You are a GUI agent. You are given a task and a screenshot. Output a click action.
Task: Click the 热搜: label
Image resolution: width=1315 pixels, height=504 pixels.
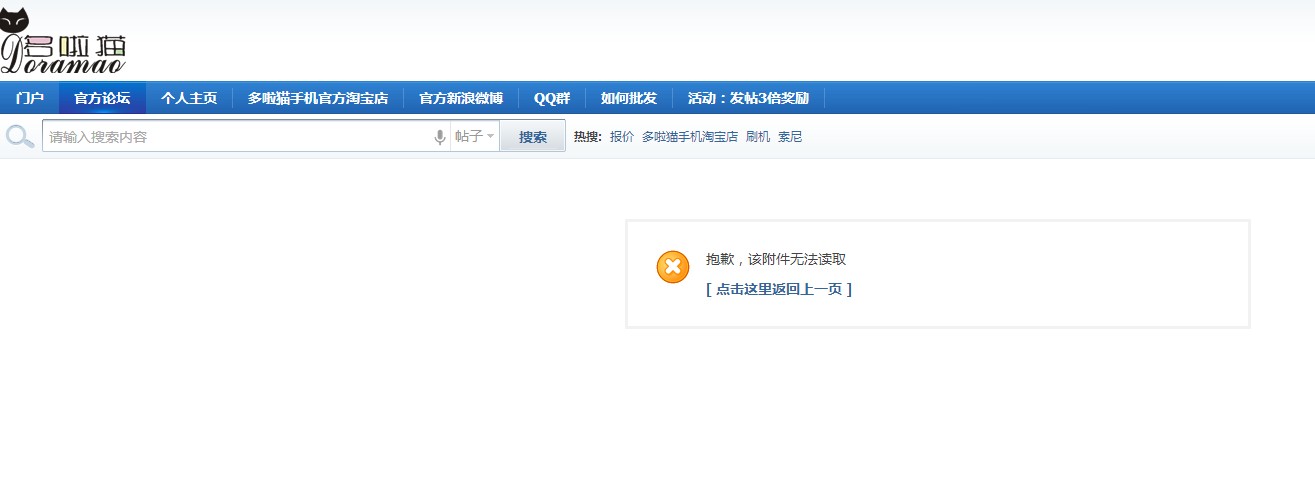pos(588,137)
